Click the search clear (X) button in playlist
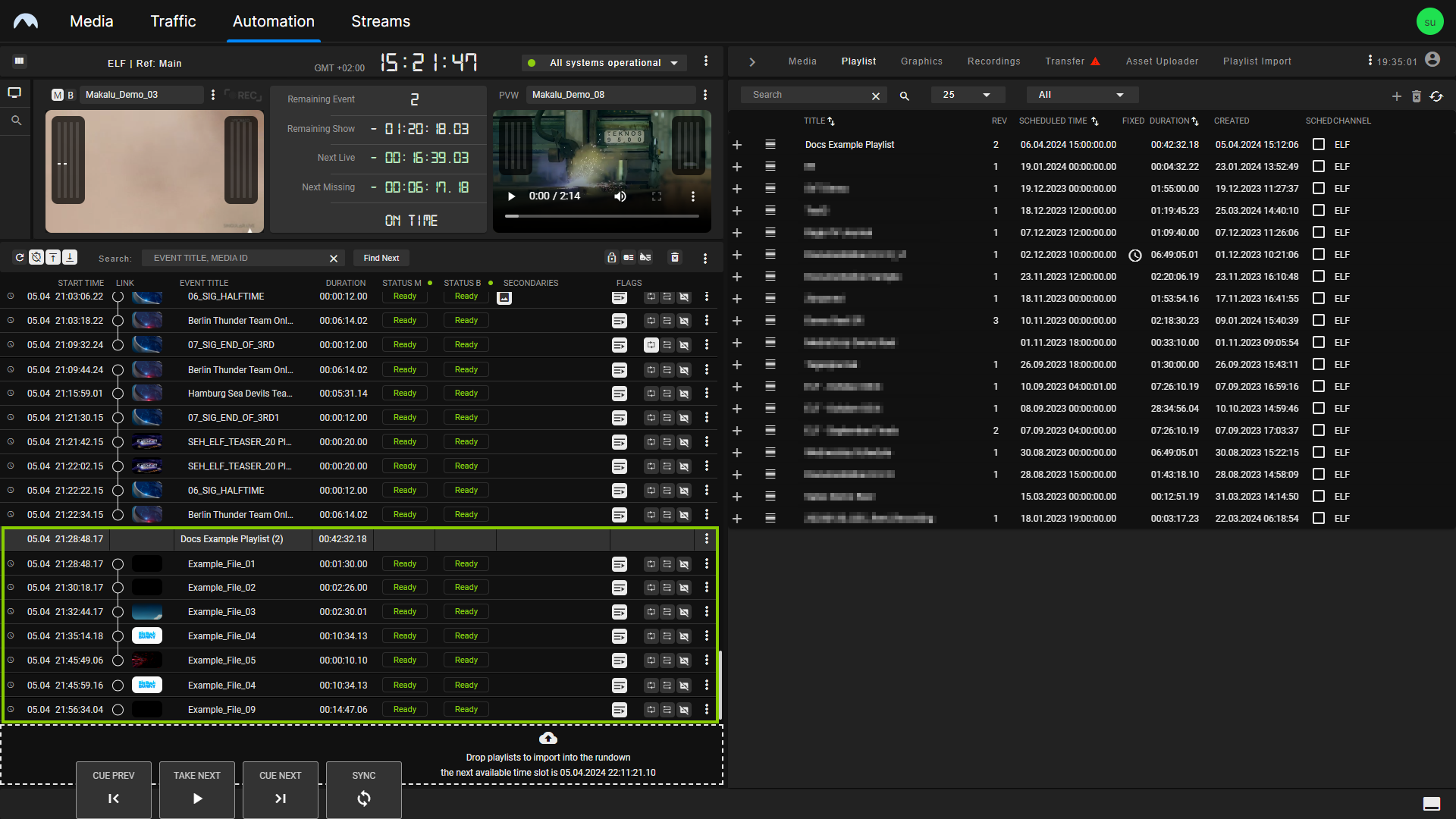This screenshot has height=819, width=1456. point(876,94)
